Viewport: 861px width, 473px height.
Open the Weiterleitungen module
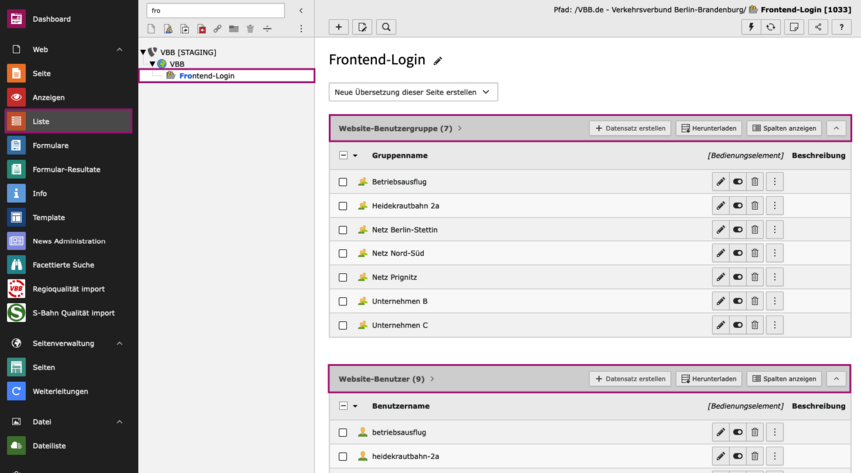(x=69, y=392)
